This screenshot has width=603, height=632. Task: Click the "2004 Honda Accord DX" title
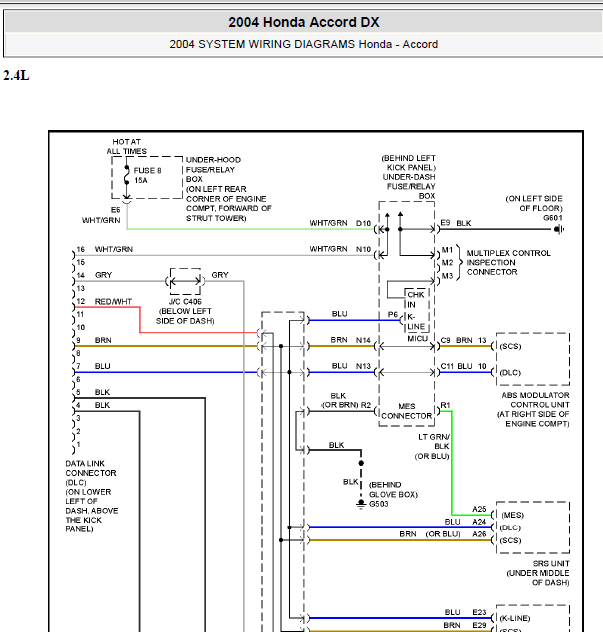[x=304, y=22]
